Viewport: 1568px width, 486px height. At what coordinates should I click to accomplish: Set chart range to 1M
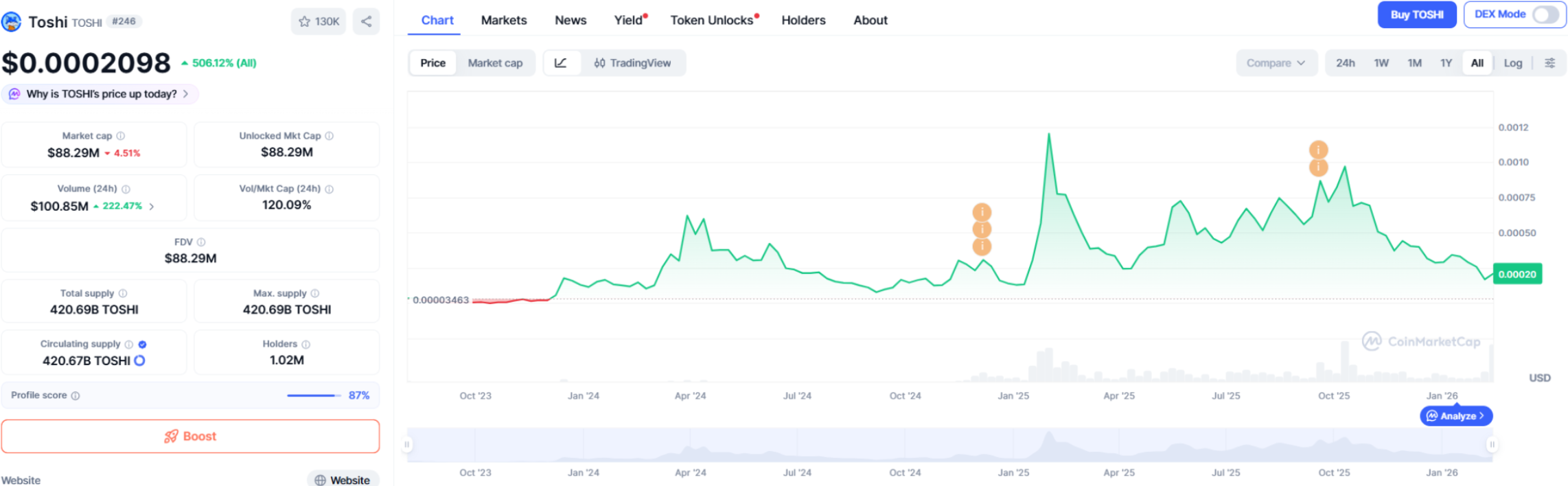(1414, 63)
